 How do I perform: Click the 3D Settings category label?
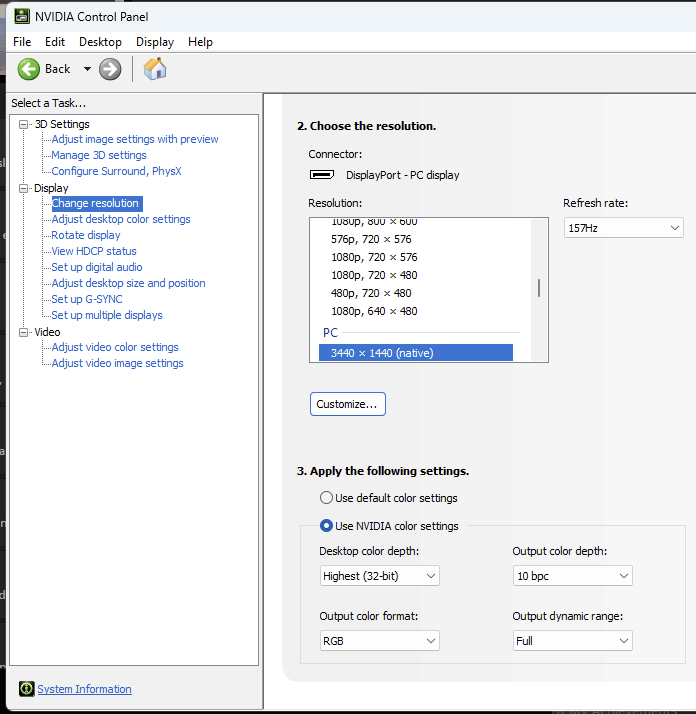click(x=62, y=124)
